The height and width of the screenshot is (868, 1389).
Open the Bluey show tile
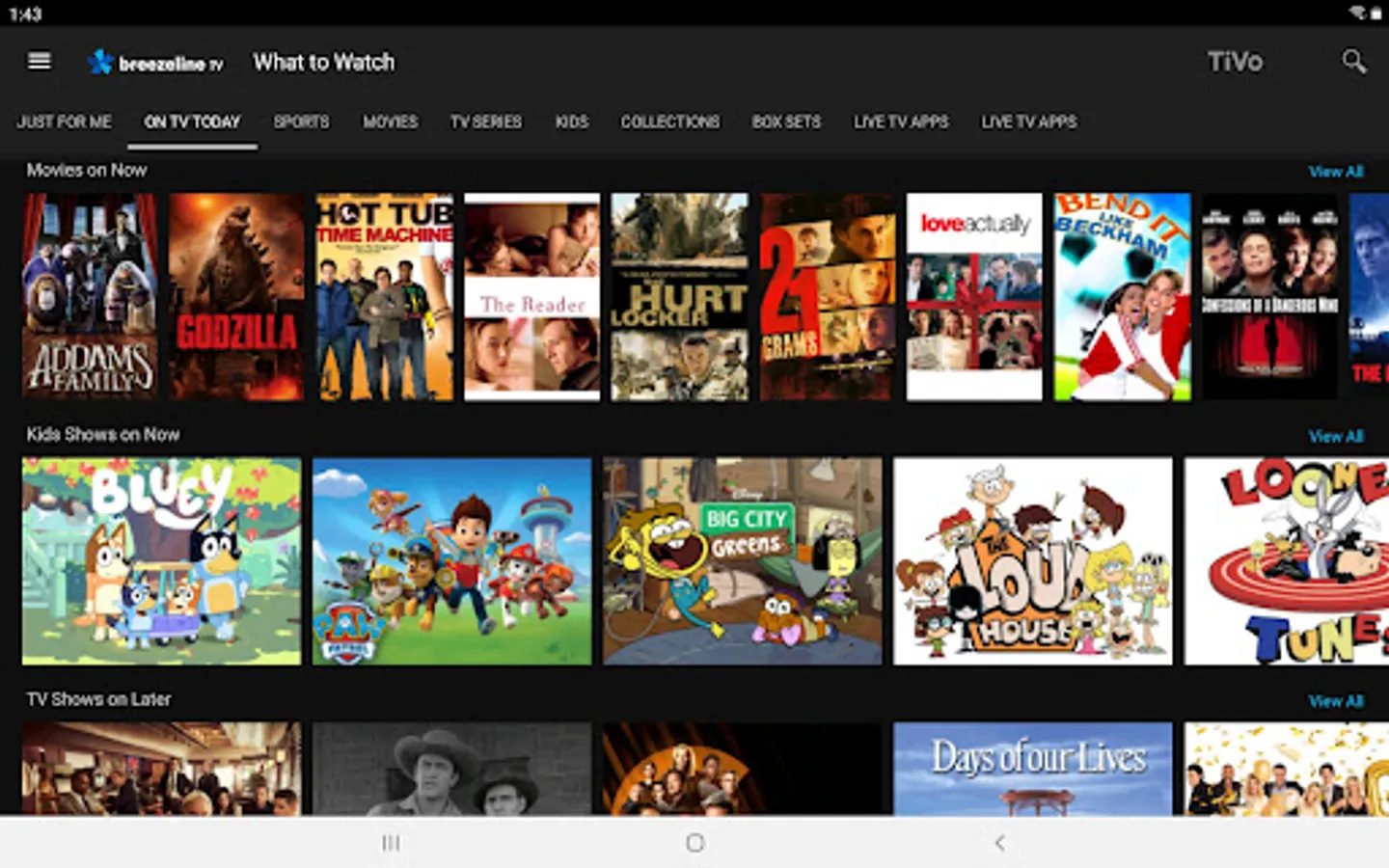point(161,560)
